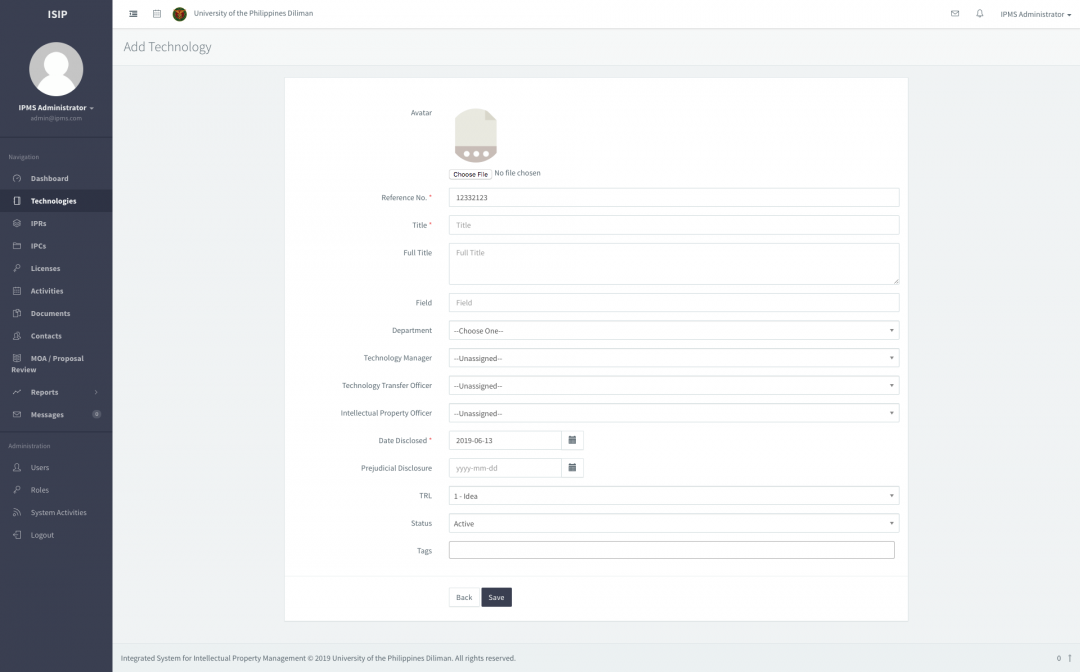
Task: Click the Documents icon in sidebar
Action: point(17,313)
